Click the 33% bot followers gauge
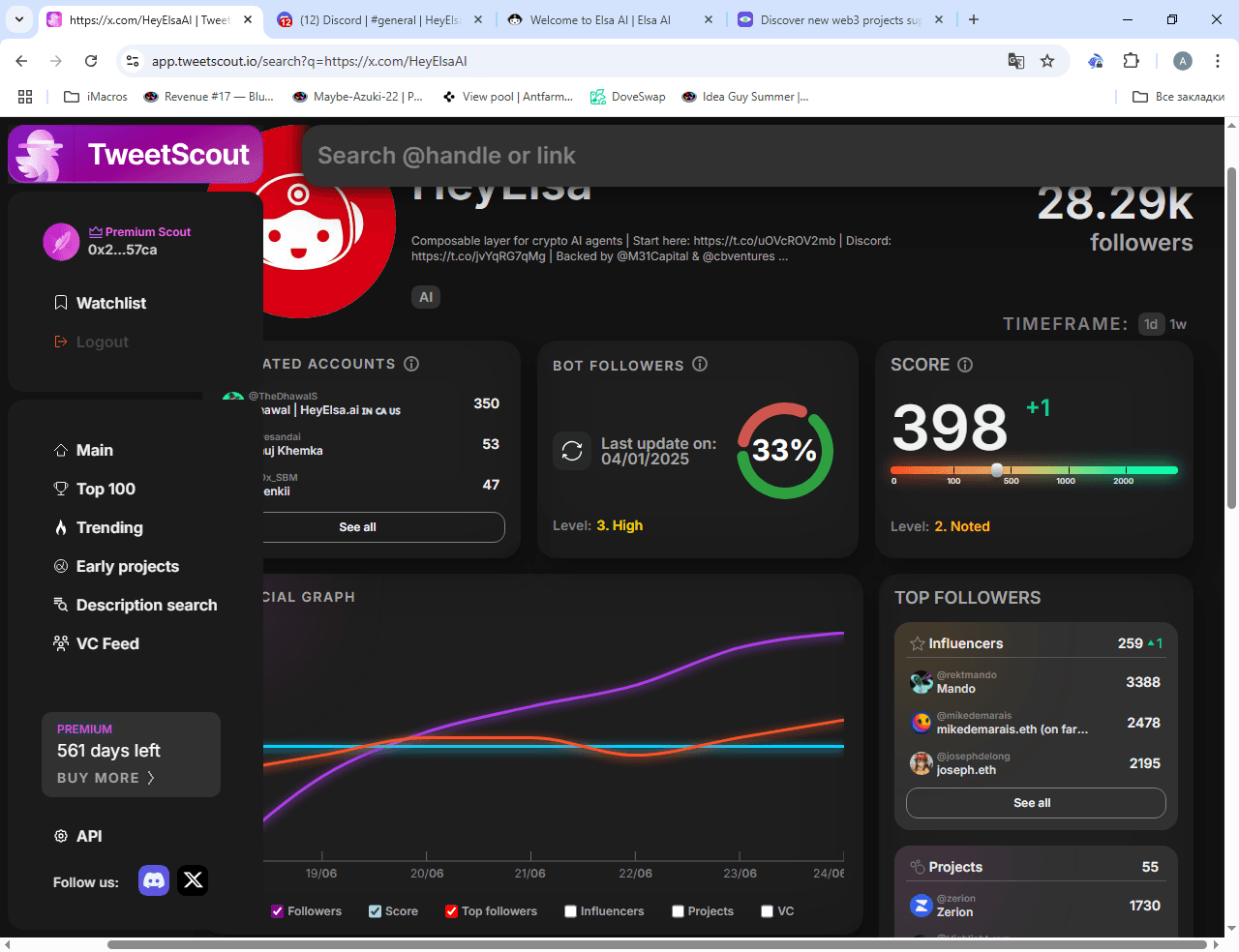1239x952 pixels. coord(785,451)
